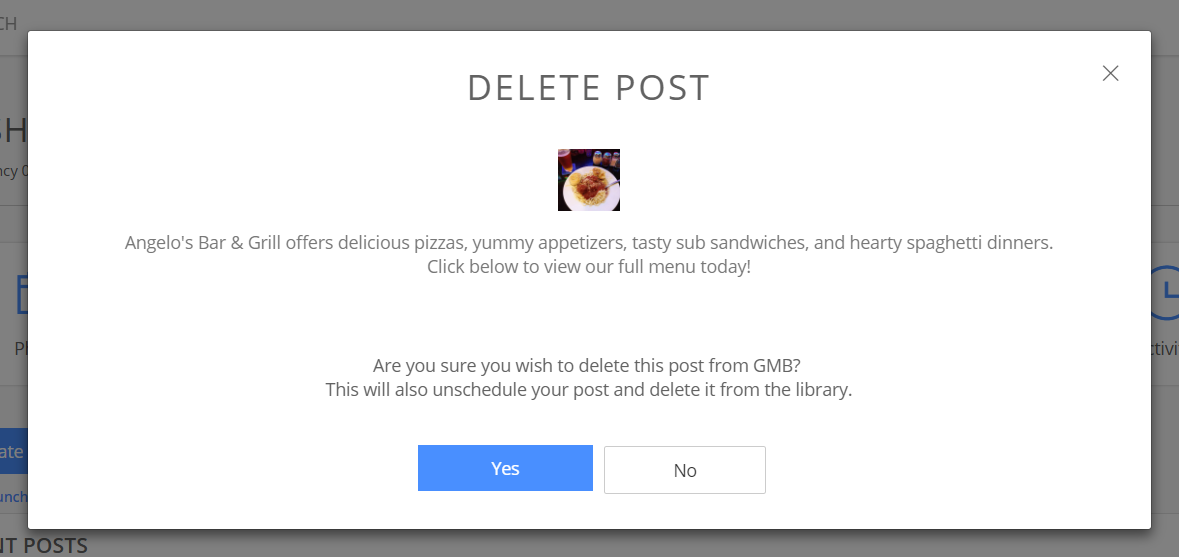Click the spaghetti plate post thumbnail

pos(589,180)
